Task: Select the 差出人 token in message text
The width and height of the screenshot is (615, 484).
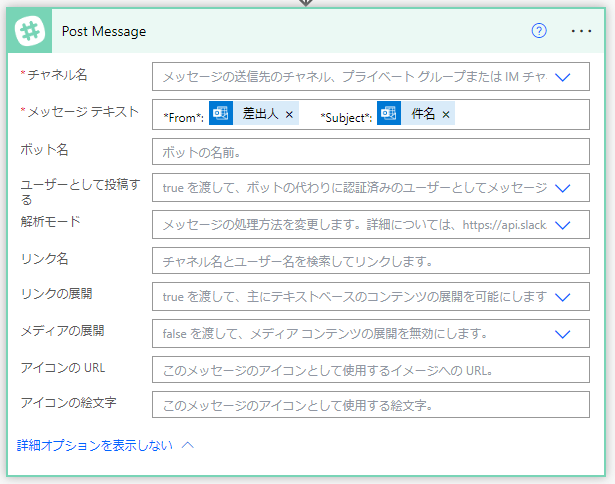Action: 261,115
